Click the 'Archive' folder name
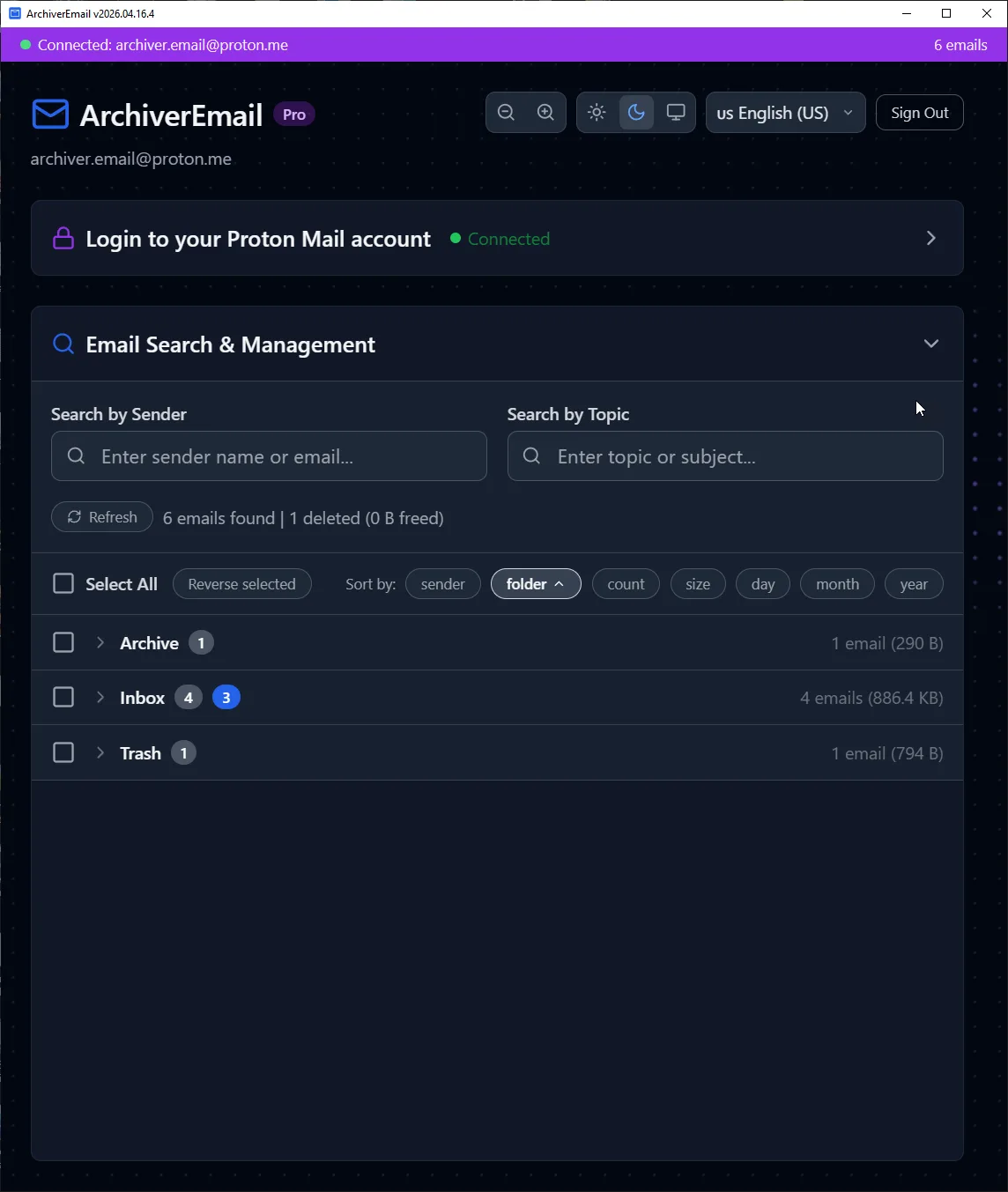The image size is (1008, 1192). click(149, 643)
